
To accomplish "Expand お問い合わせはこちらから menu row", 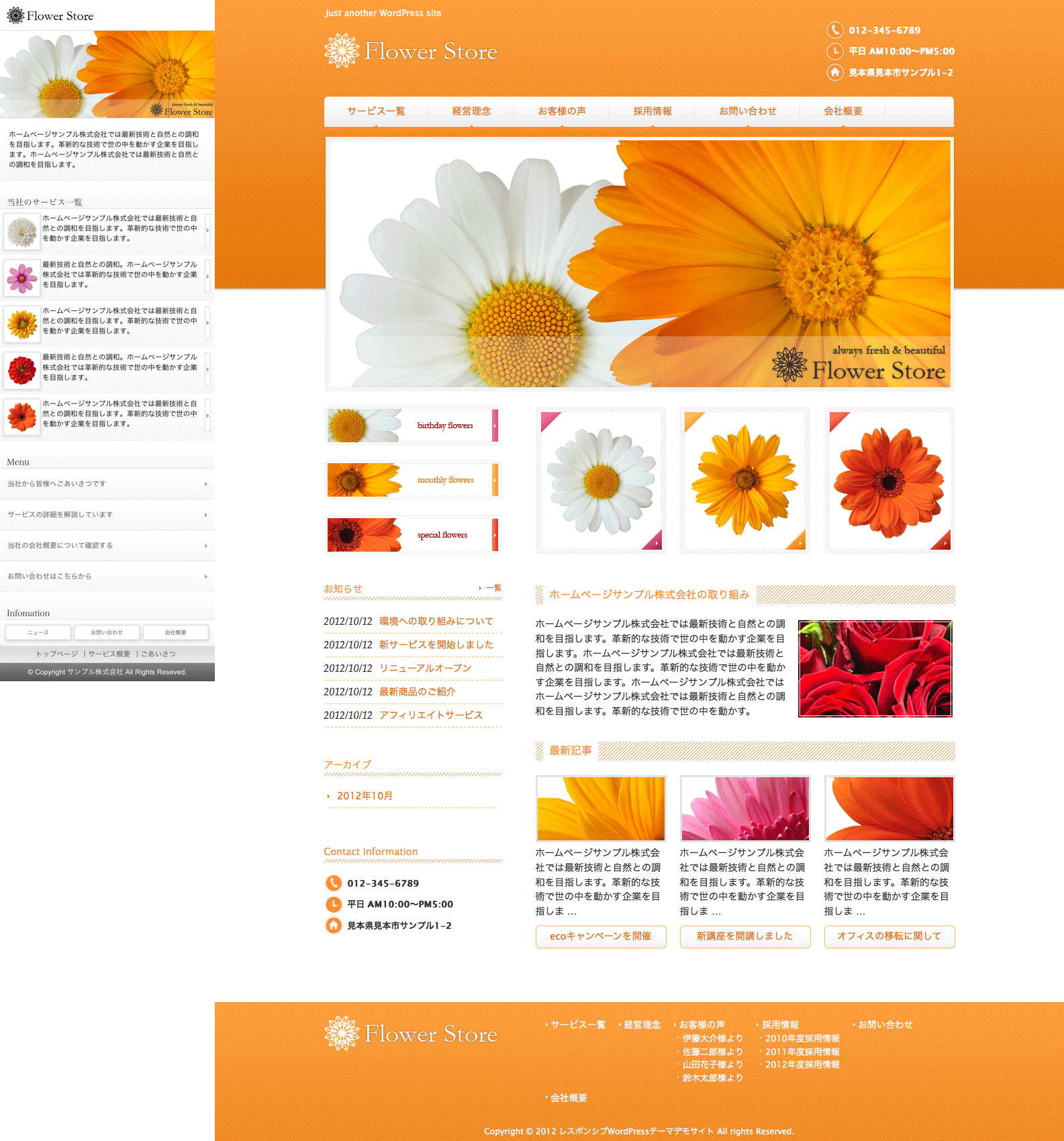I will [x=107, y=577].
